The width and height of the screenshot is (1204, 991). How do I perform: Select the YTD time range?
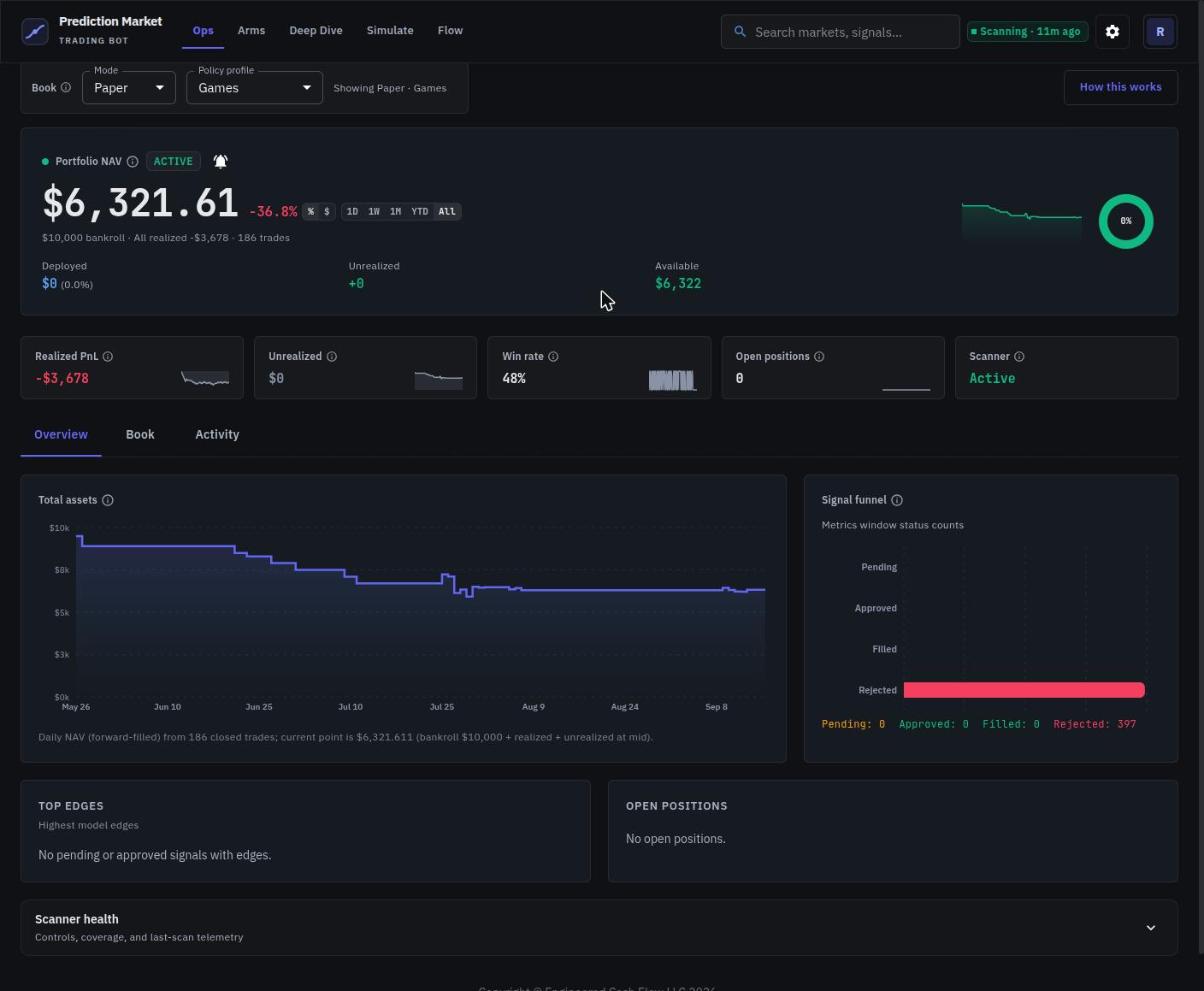420,211
